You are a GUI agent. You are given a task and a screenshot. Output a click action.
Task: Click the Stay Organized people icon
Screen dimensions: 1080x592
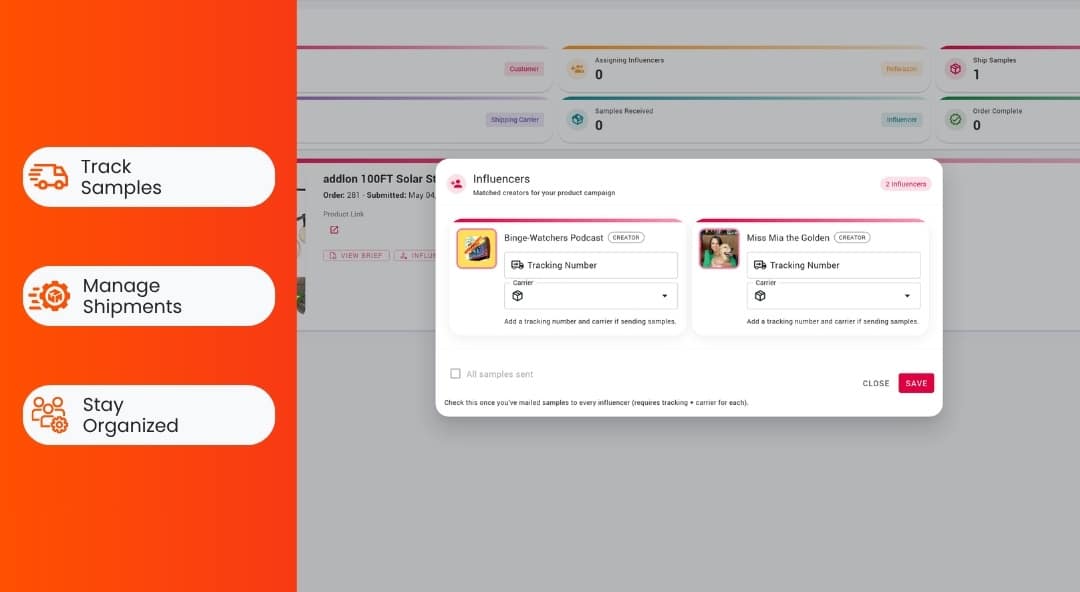click(50, 415)
